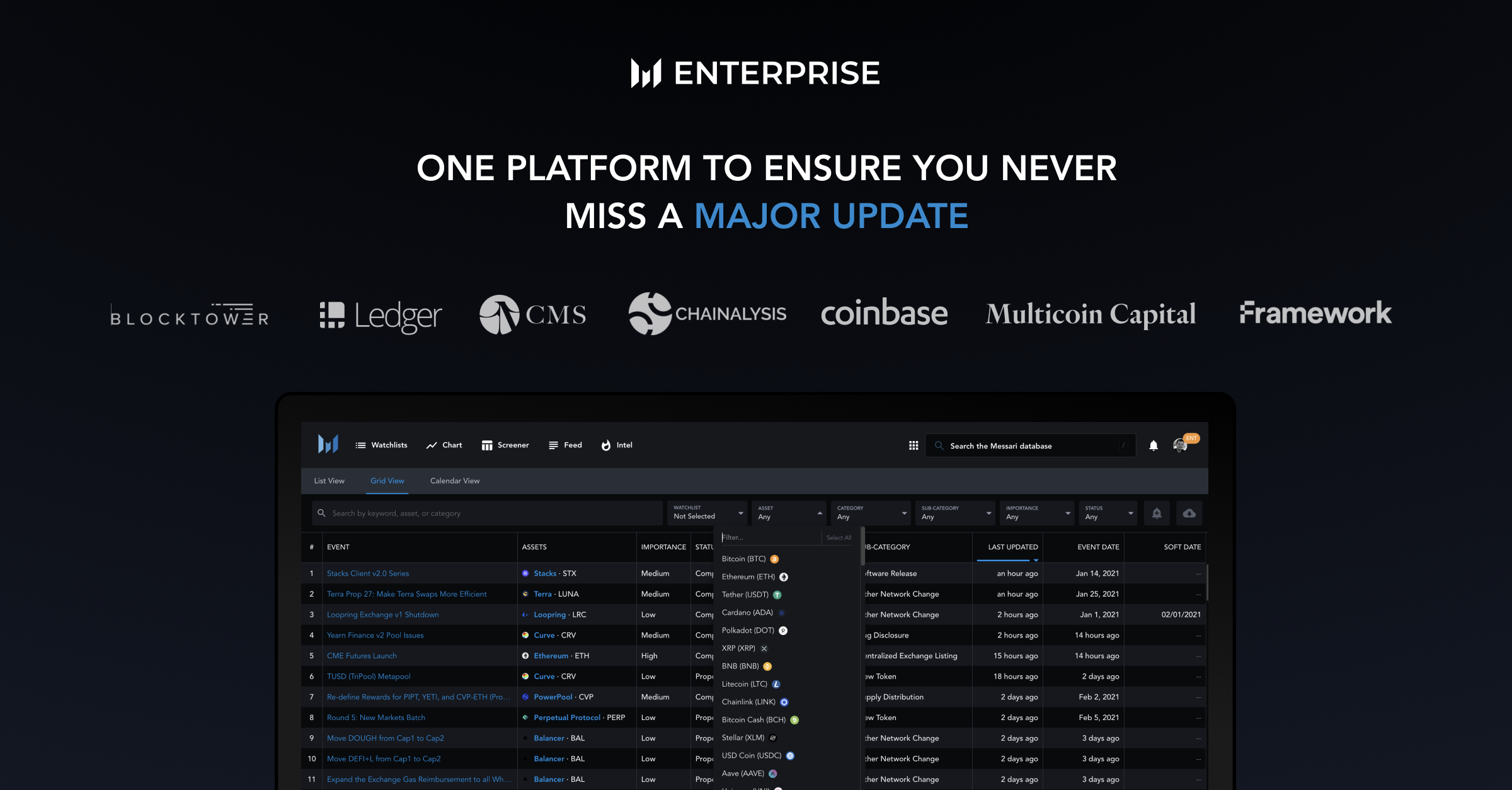Image resolution: width=1512 pixels, height=790 pixels.
Task: Select Bitcoin (BTC) from asset list
Action: point(750,559)
